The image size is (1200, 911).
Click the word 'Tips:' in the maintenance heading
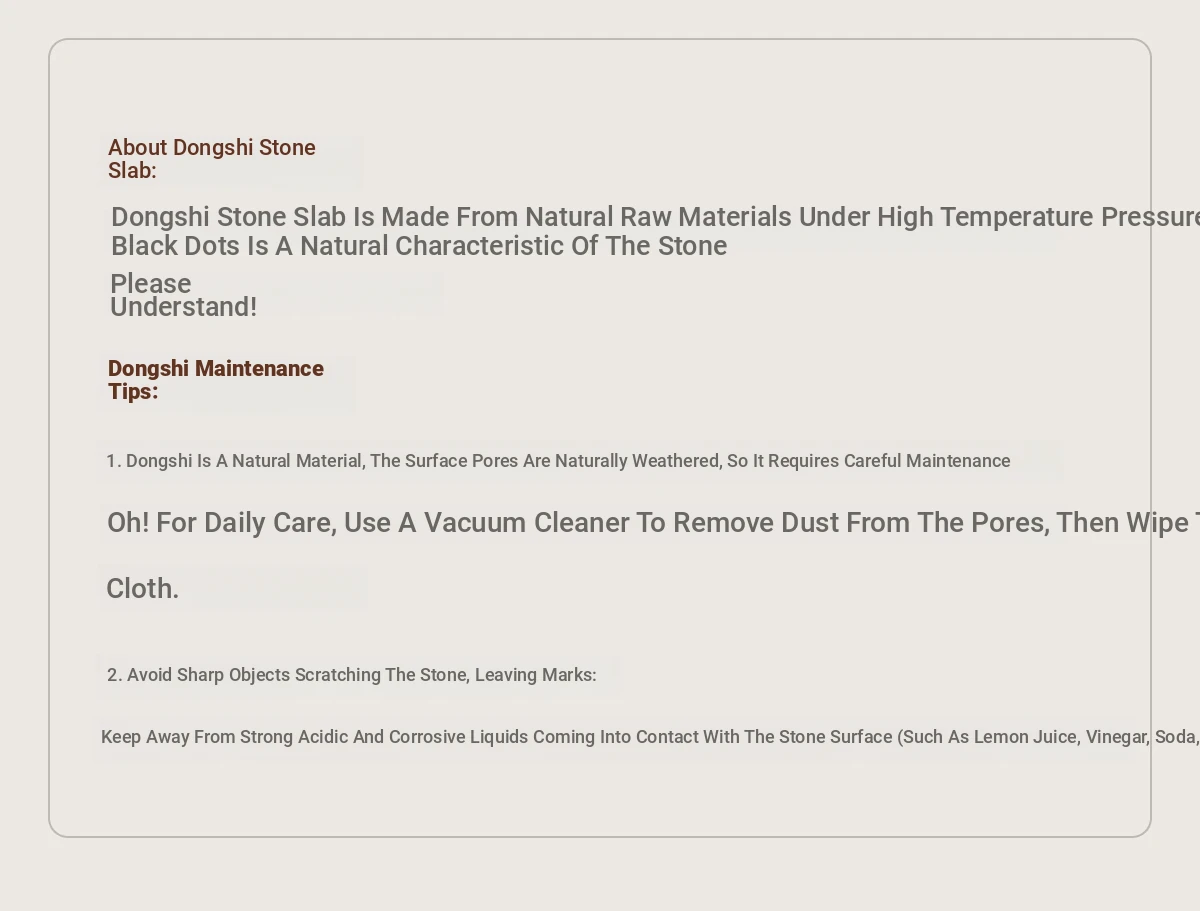(x=133, y=392)
